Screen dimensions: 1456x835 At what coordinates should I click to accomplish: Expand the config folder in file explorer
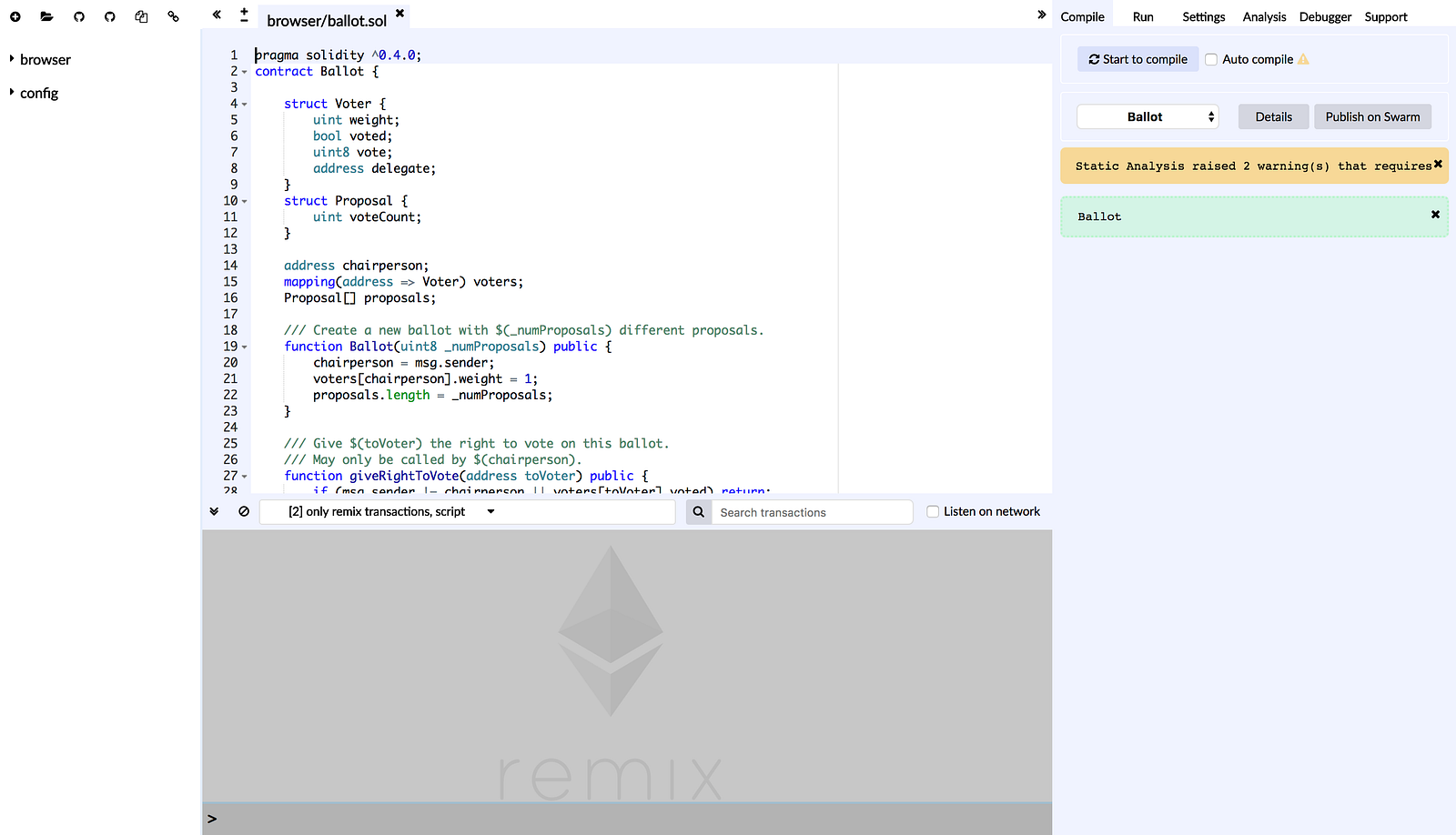(12, 92)
